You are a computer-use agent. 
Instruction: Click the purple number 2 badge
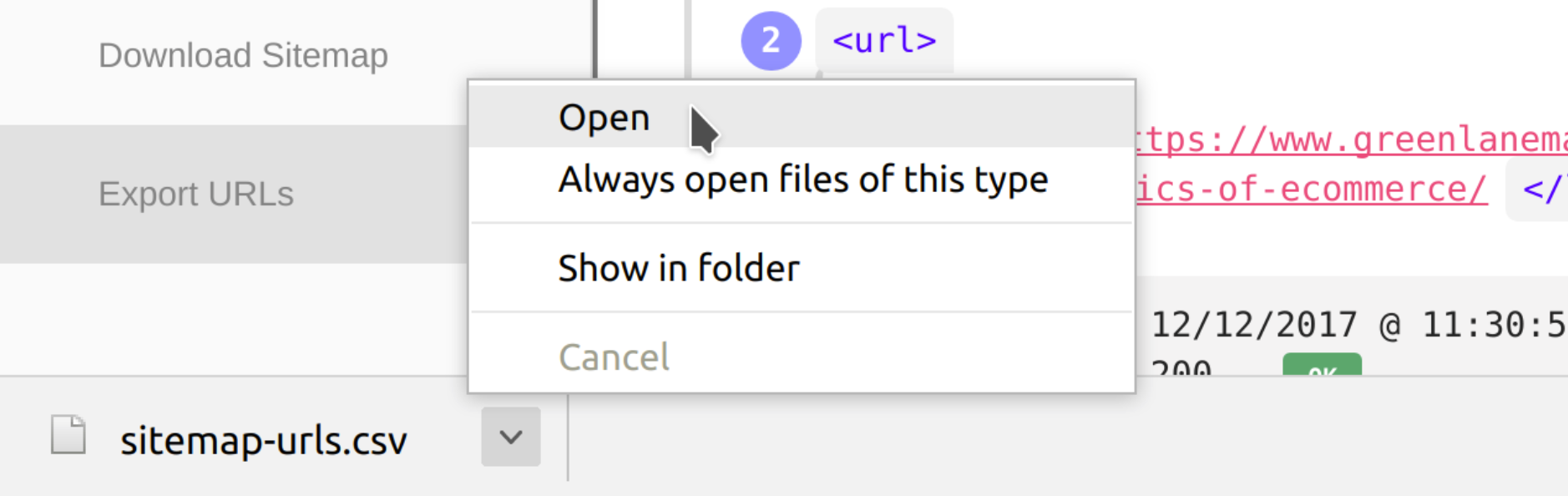[771, 40]
